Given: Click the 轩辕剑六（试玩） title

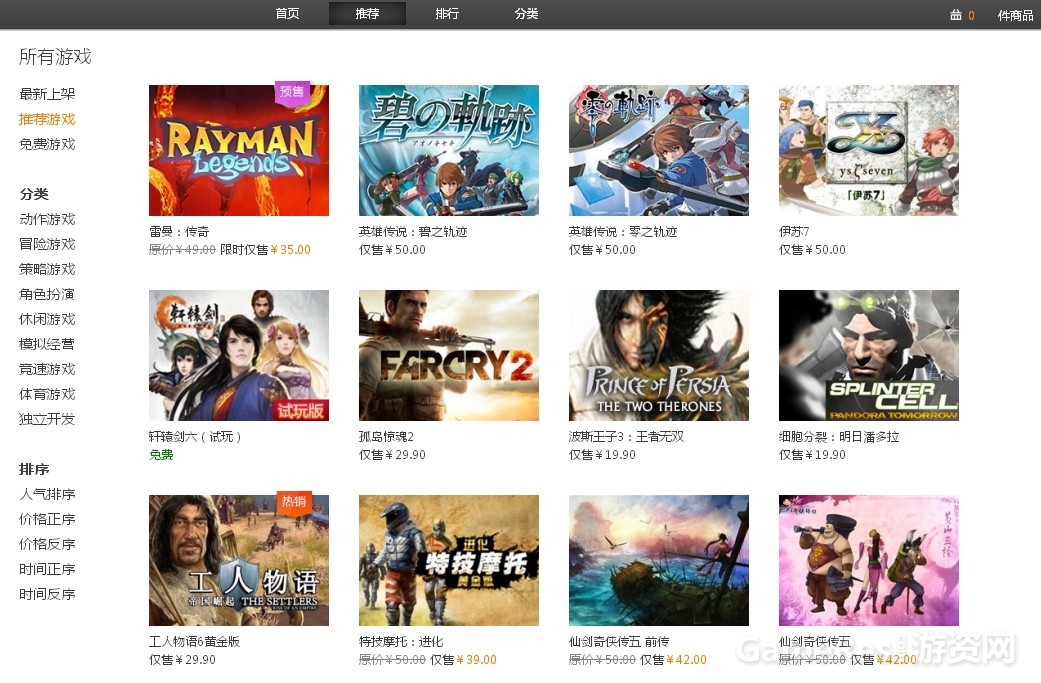Looking at the screenshot, I should (x=195, y=437).
